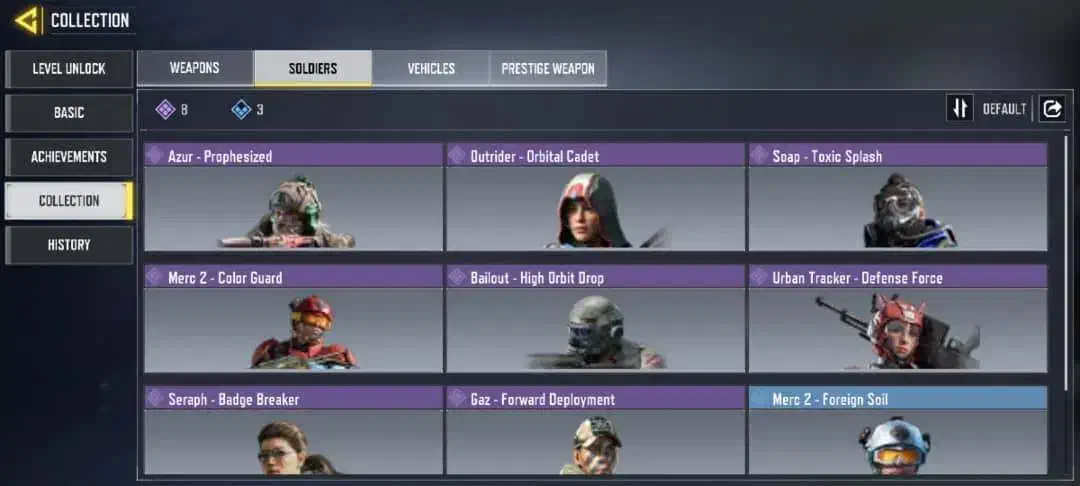Screen dimensions: 1080x486
Task: Click the share export icon
Action: 1052,109
